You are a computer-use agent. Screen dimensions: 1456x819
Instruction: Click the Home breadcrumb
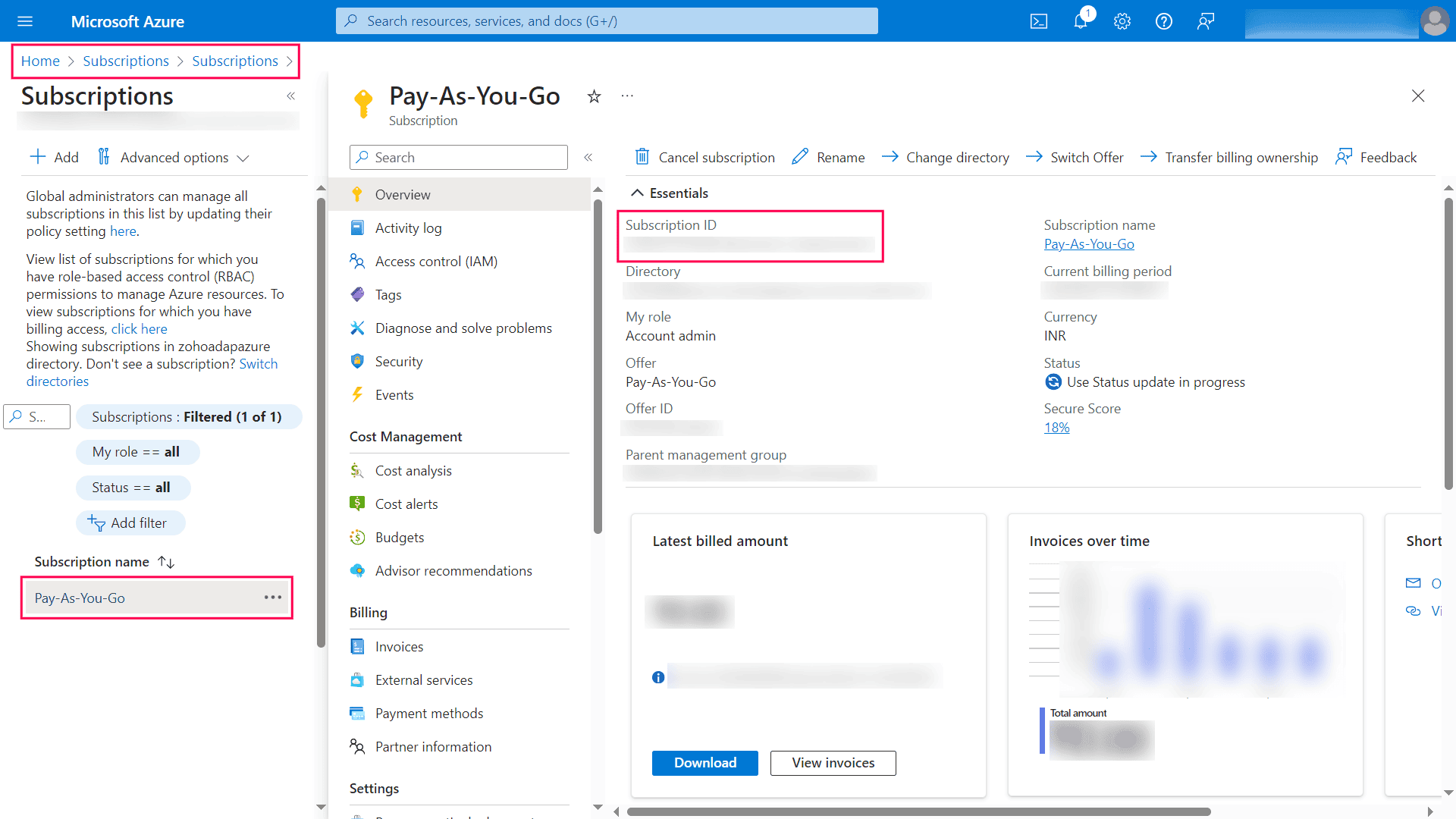(40, 61)
